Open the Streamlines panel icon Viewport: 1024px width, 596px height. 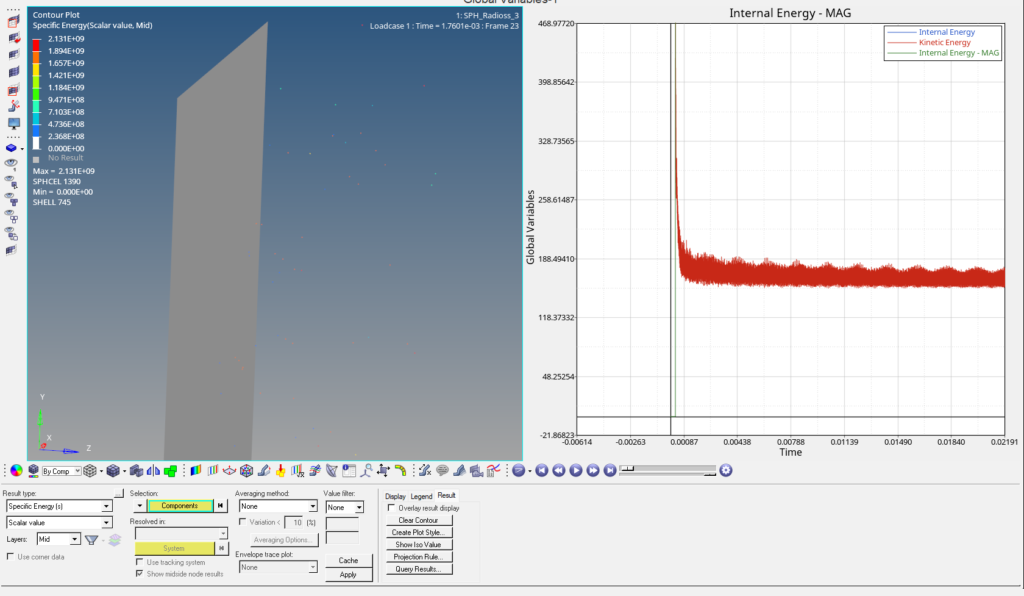click(x=315, y=471)
